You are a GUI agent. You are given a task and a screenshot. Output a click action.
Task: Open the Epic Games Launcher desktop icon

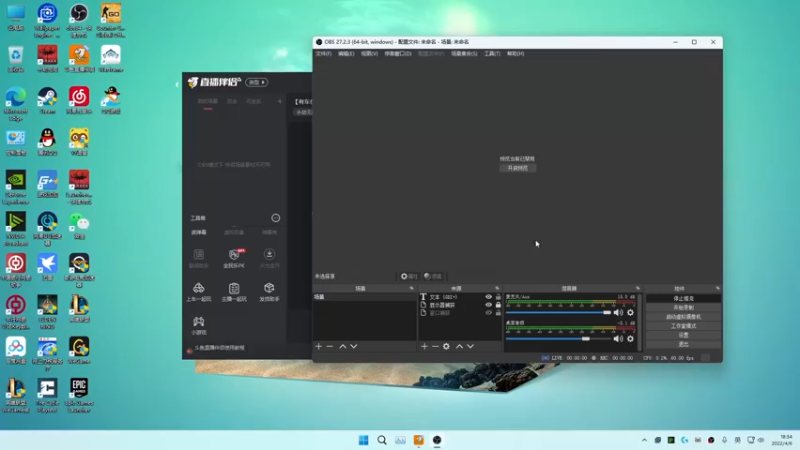pos(79,395)
